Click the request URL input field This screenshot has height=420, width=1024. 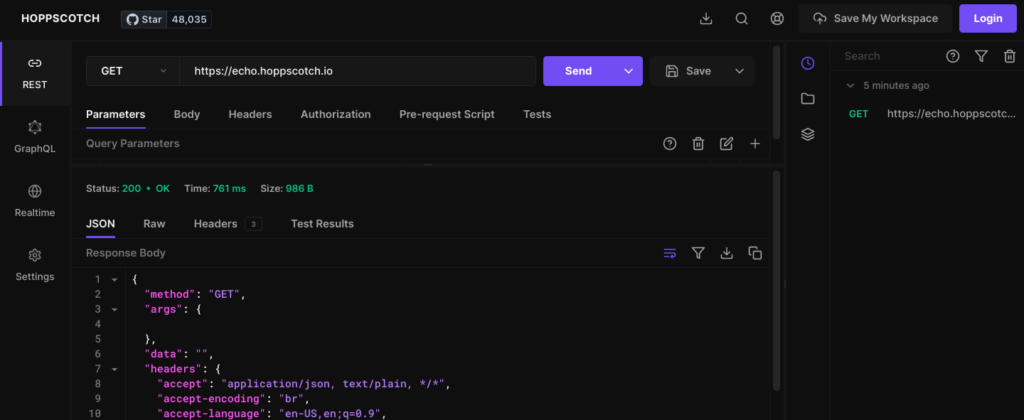coord(357,71)
